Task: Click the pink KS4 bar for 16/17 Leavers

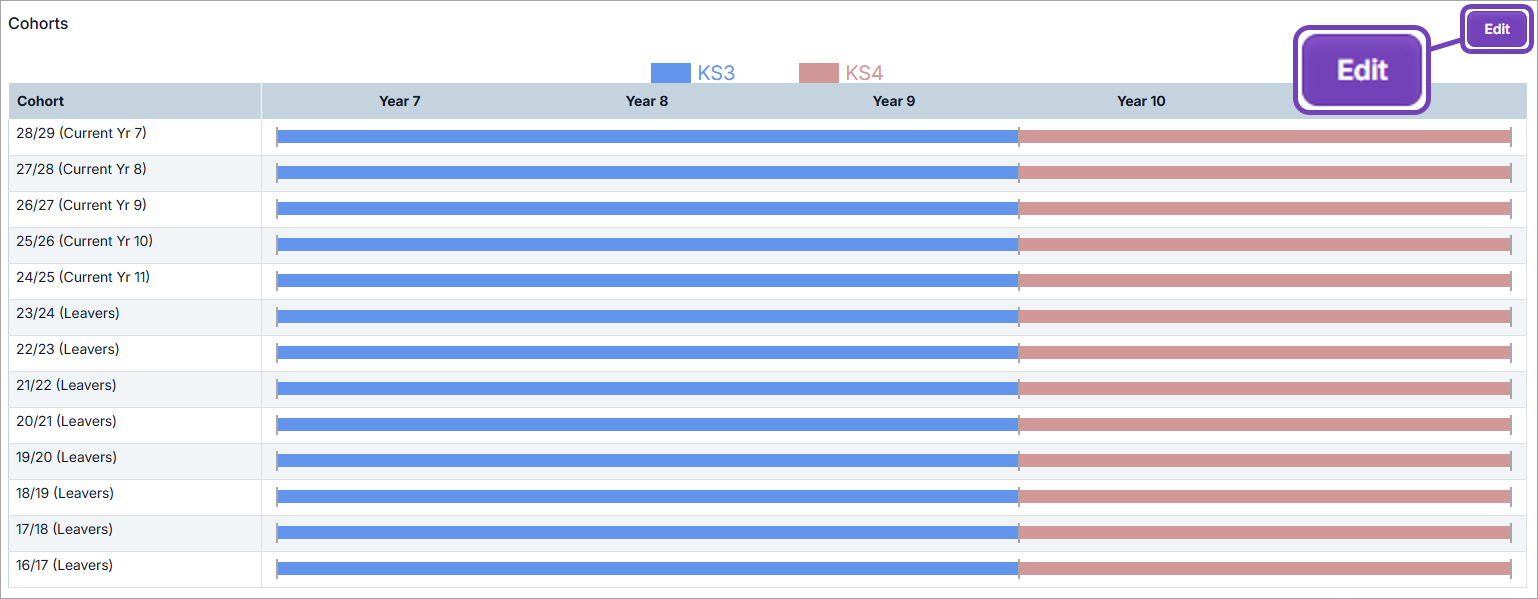Action: click(x=1264, y=568)
